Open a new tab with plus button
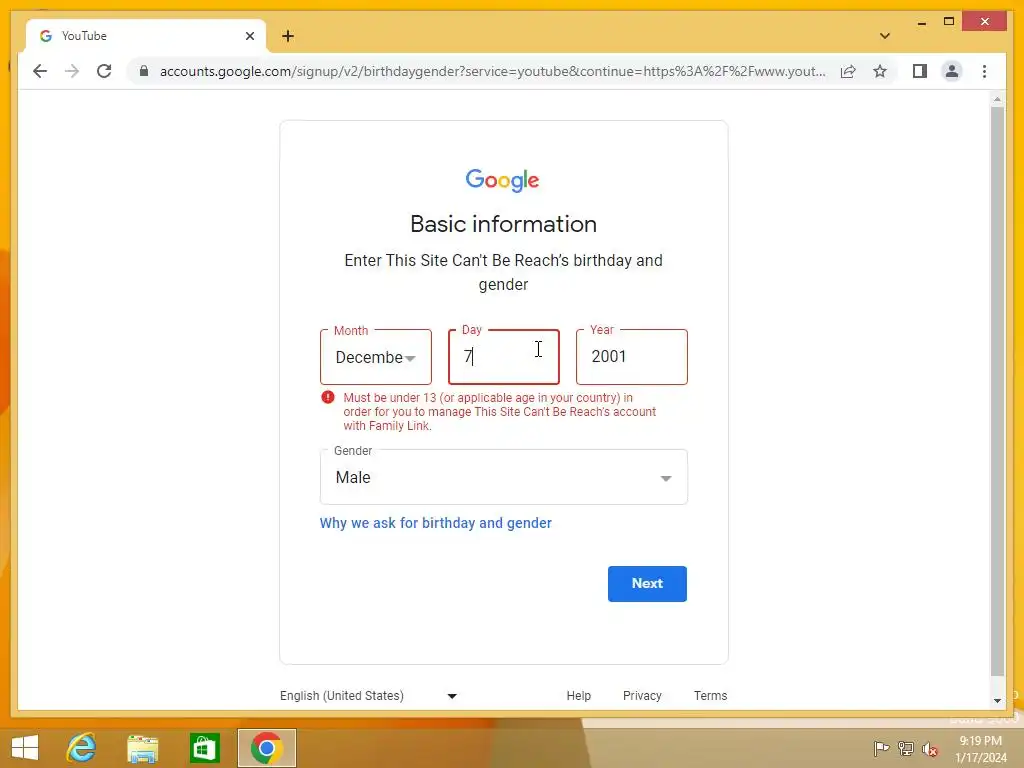1024x768 pixels. point(288,36)
